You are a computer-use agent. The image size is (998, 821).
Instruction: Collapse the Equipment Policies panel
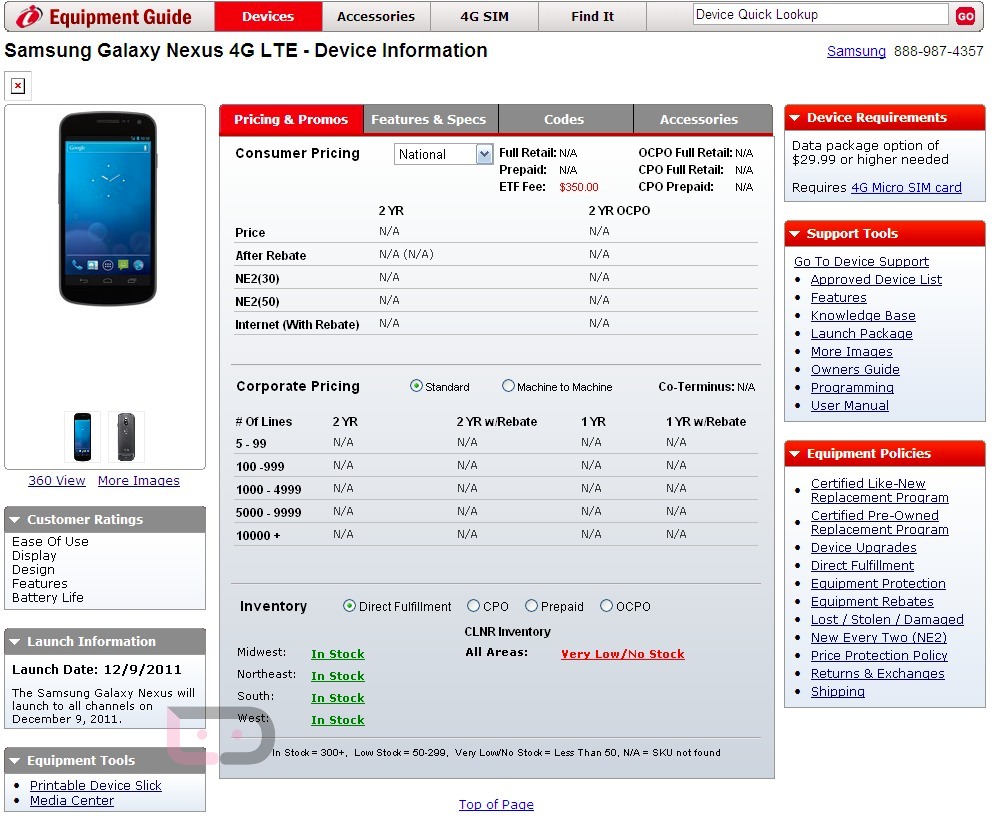[795, 454]
